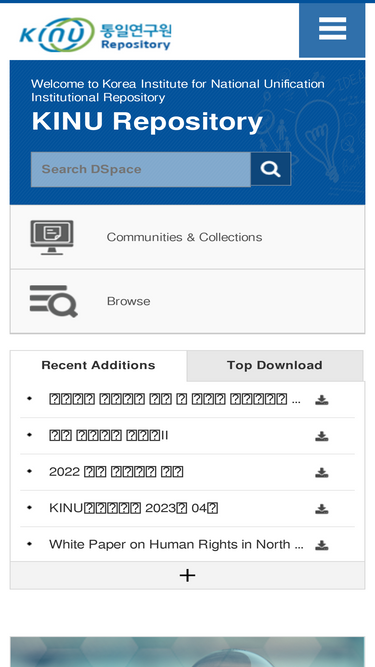This screenshot has width=375, height=667.
Task: Download the first recent addition item
Action: coord(321,400)
